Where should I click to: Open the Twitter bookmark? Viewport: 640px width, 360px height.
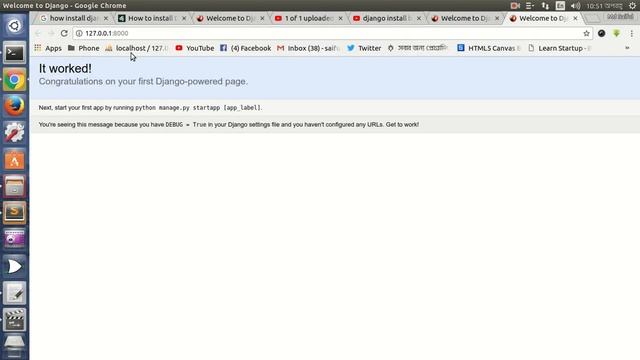(x=364, y=48)
